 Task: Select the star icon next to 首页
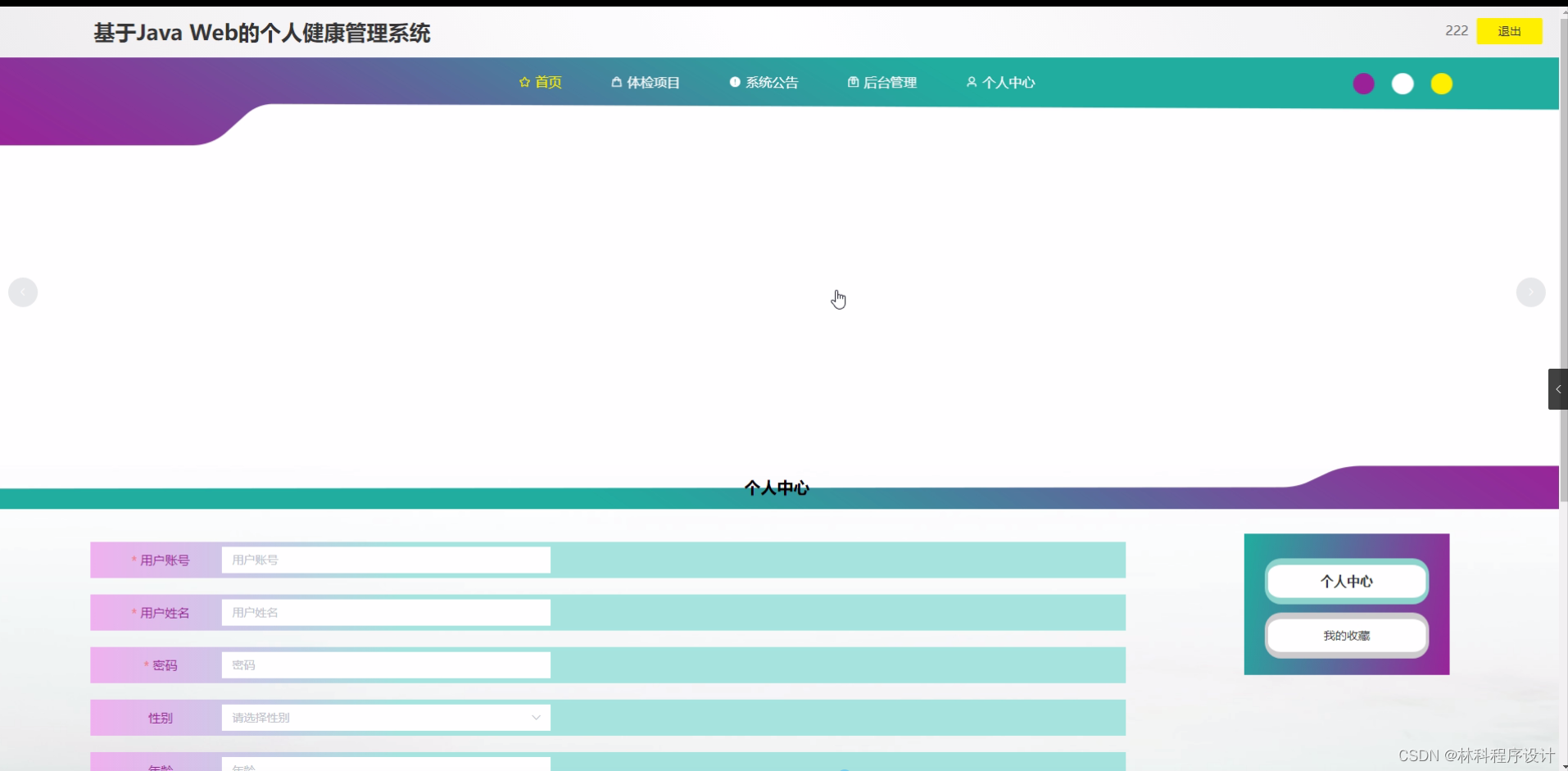click(x=524, y=82)
